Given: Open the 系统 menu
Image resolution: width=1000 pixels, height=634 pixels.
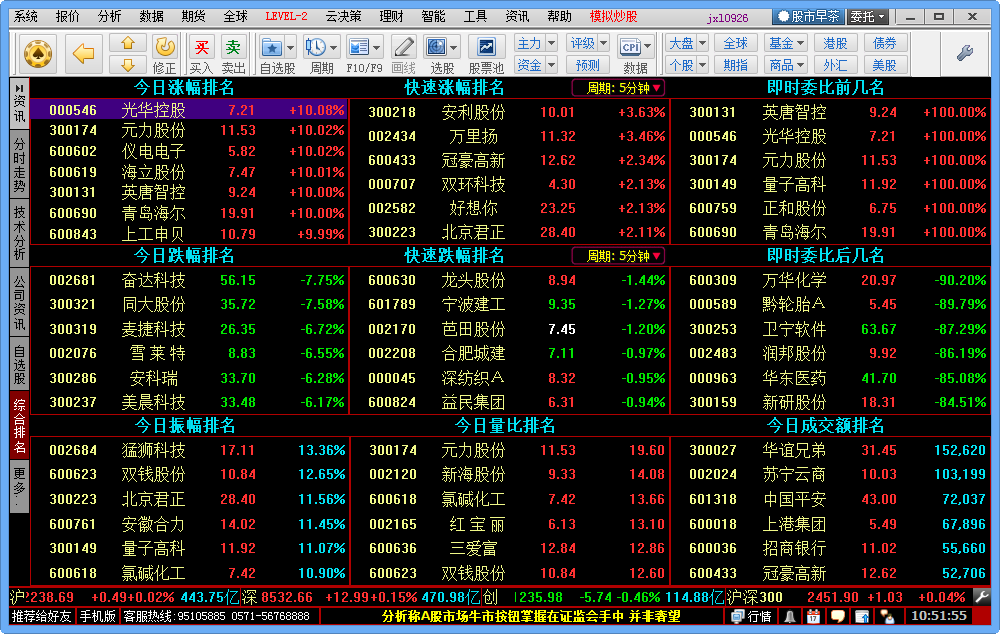Looking at the screenshot, I should (x=26, y=17).
